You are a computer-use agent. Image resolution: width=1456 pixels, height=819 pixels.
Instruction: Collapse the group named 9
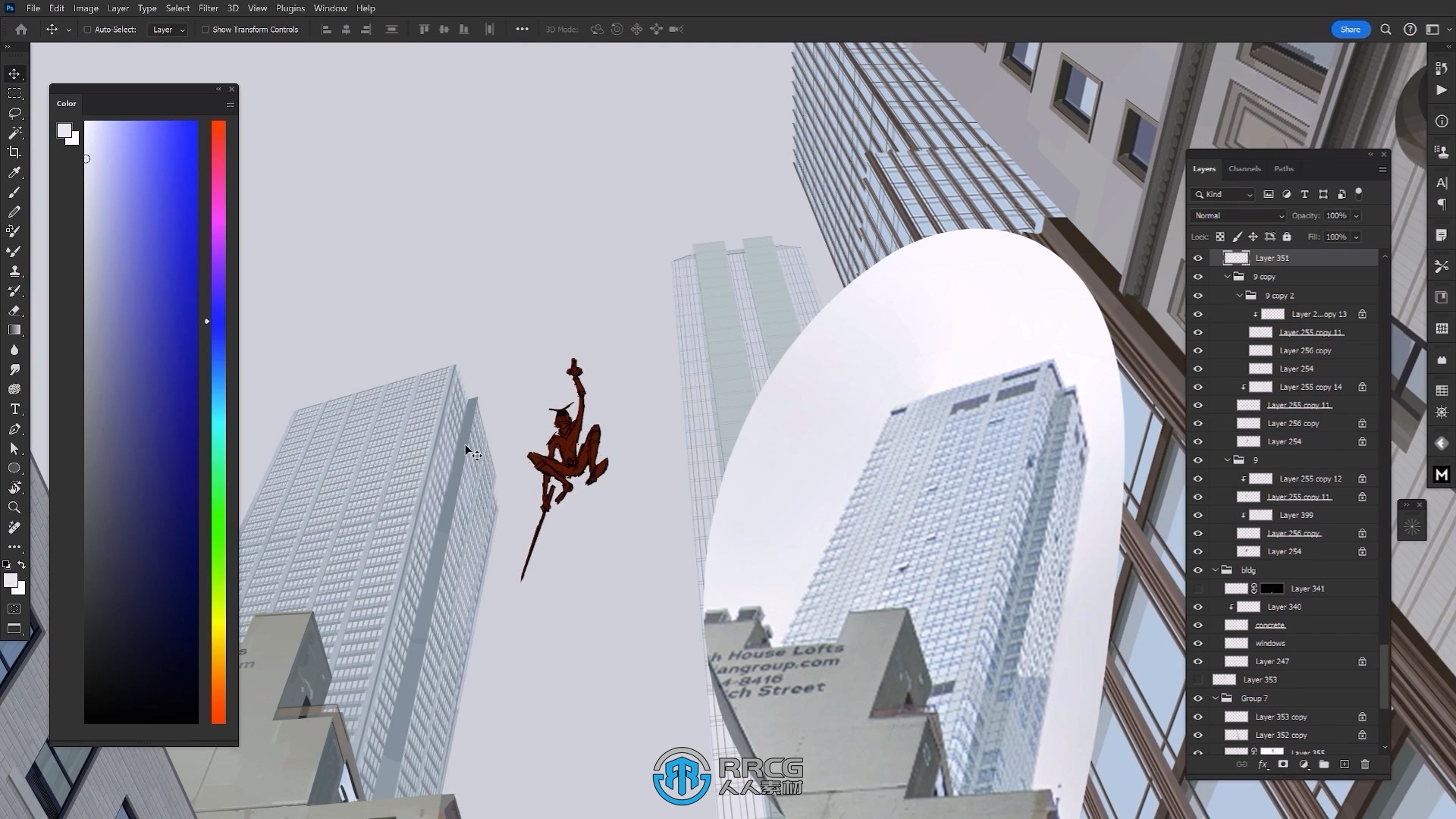click(1228, 460)
